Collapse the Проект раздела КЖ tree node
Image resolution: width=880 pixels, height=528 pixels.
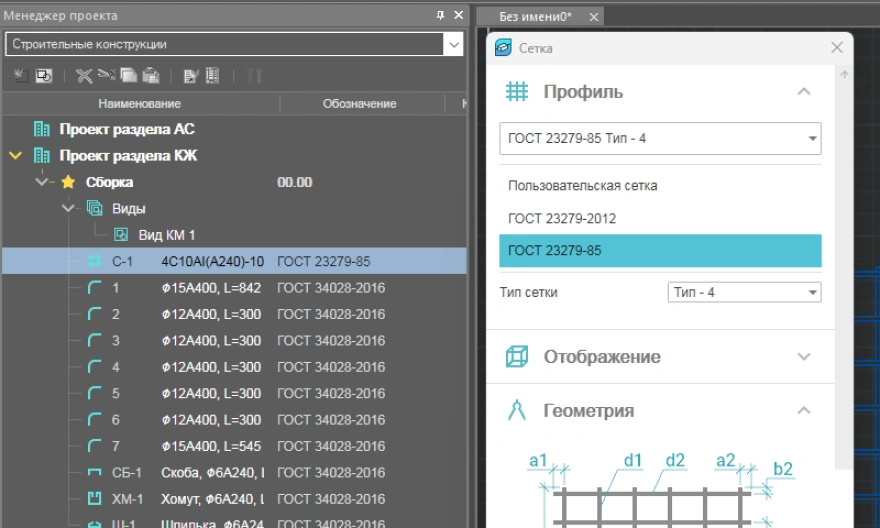tap(15, 156)
